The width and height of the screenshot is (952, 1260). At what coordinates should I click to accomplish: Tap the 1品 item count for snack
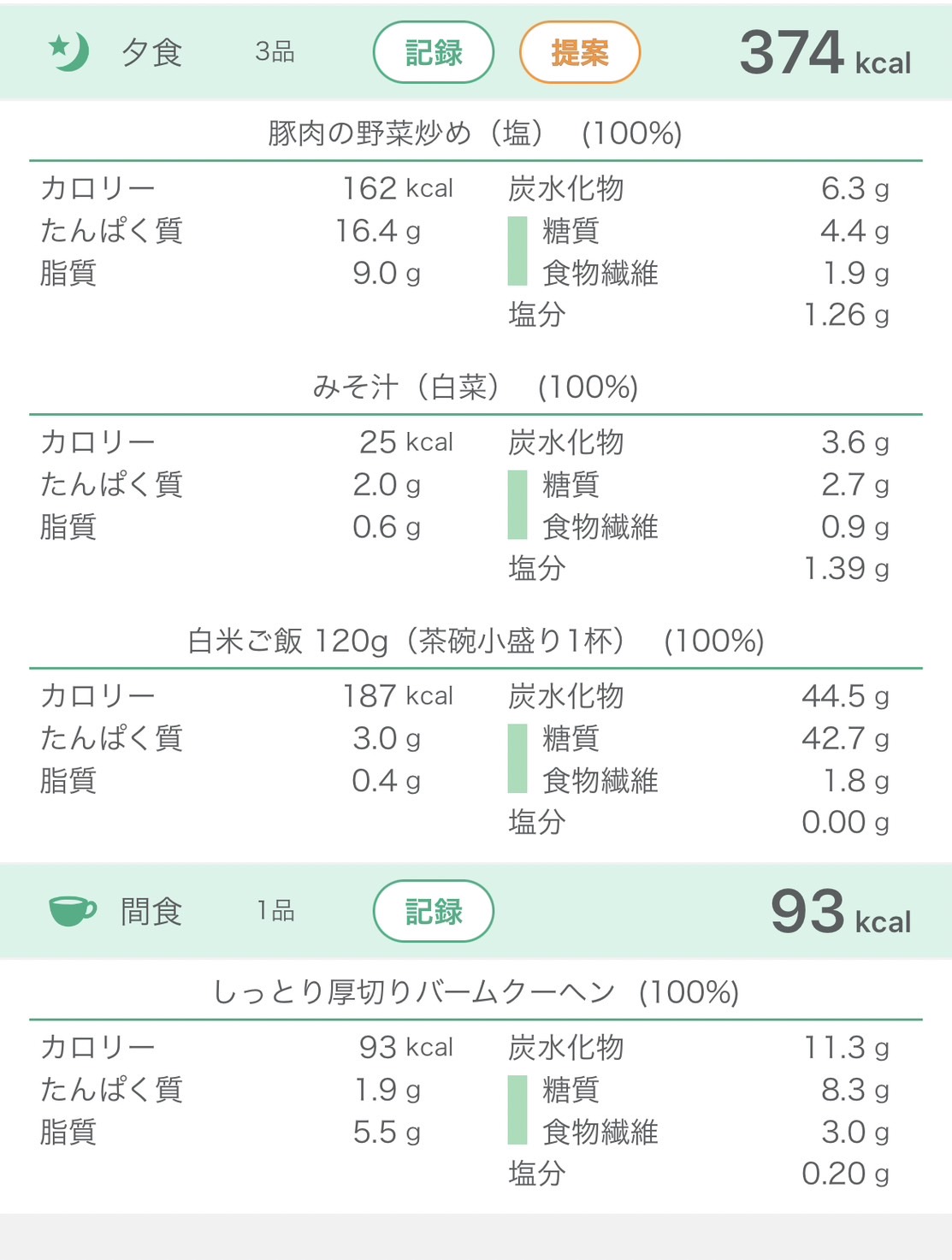click(x=275, y=911)
